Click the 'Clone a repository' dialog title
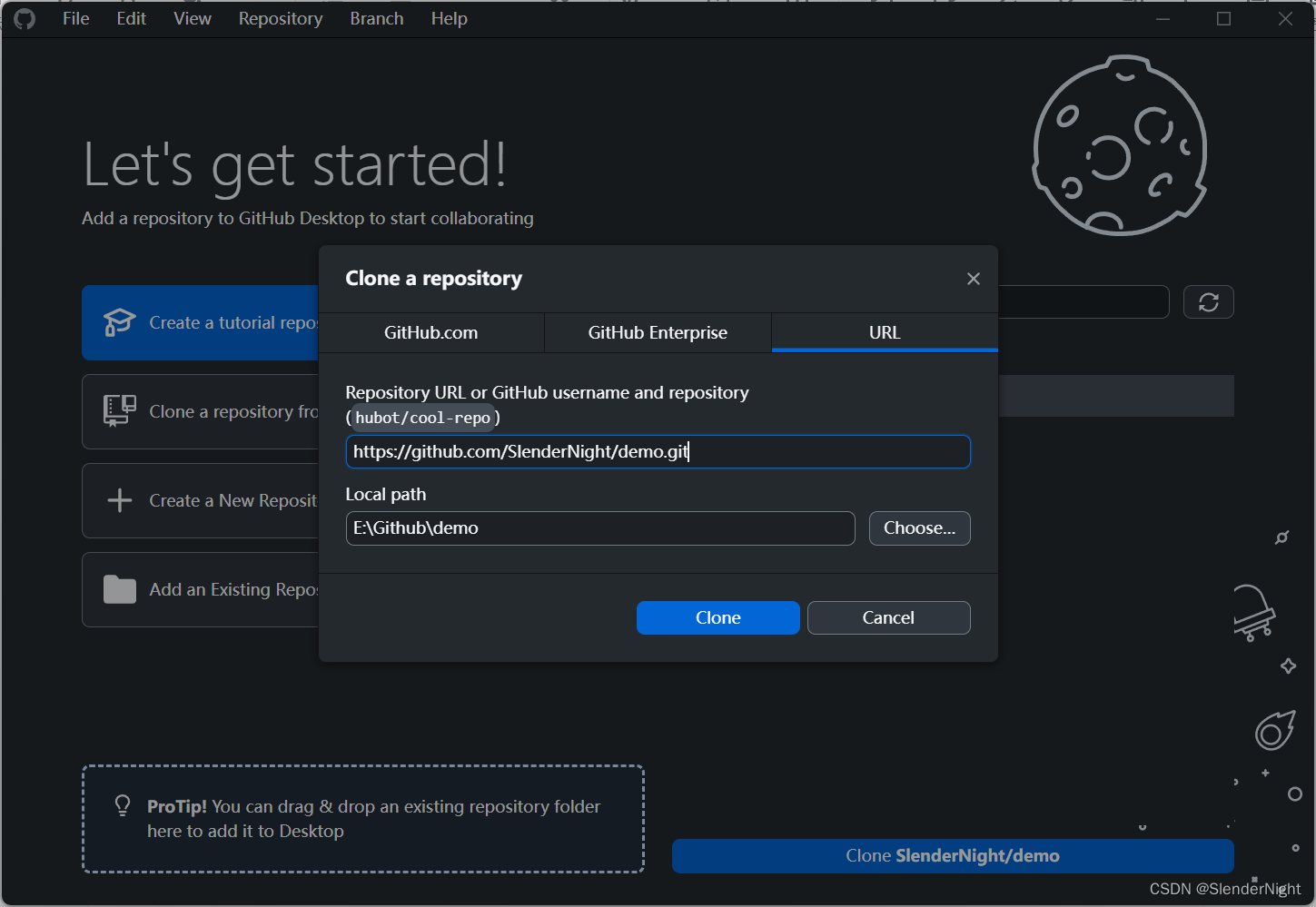 pos(434,279)
